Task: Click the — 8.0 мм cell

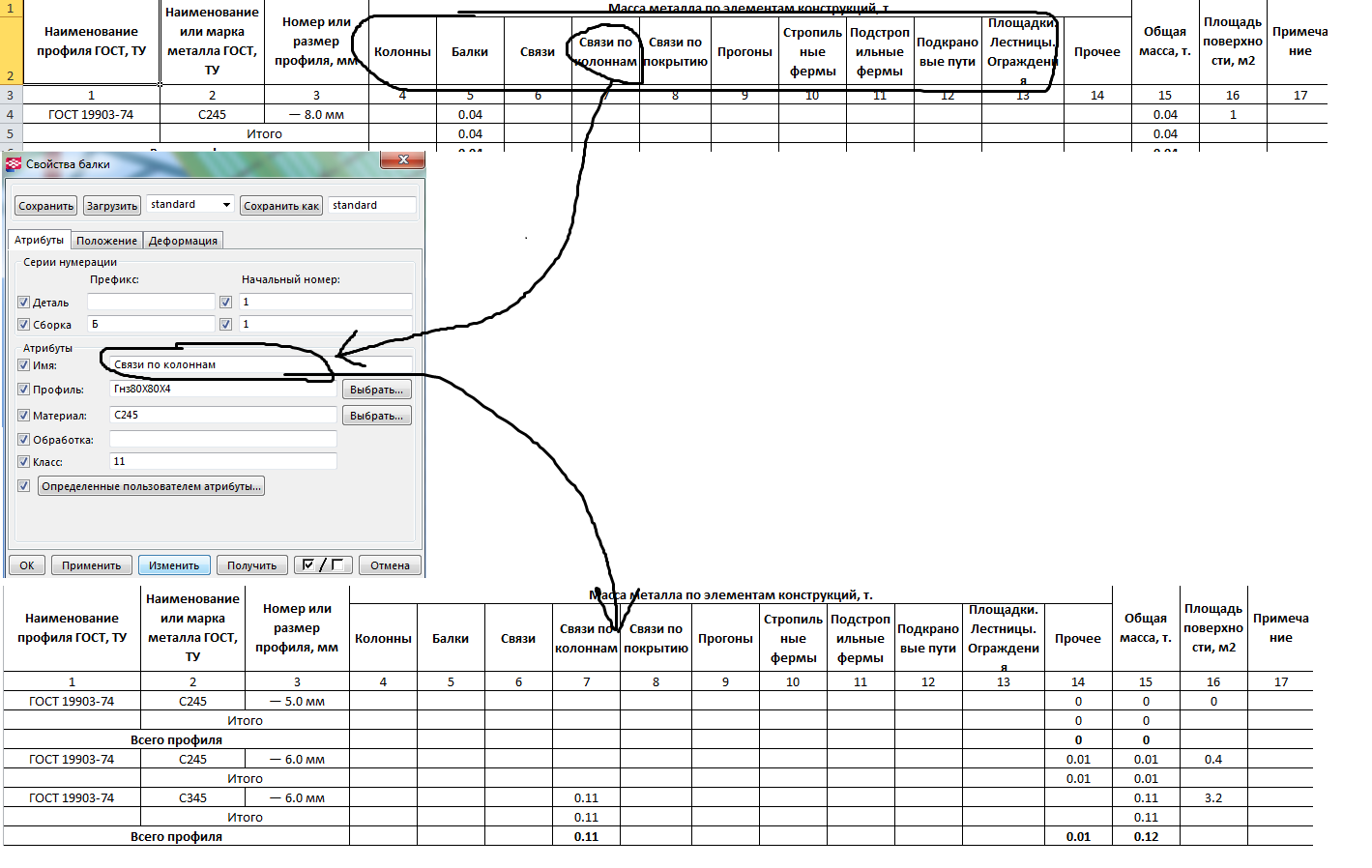Action: [316, 114]
